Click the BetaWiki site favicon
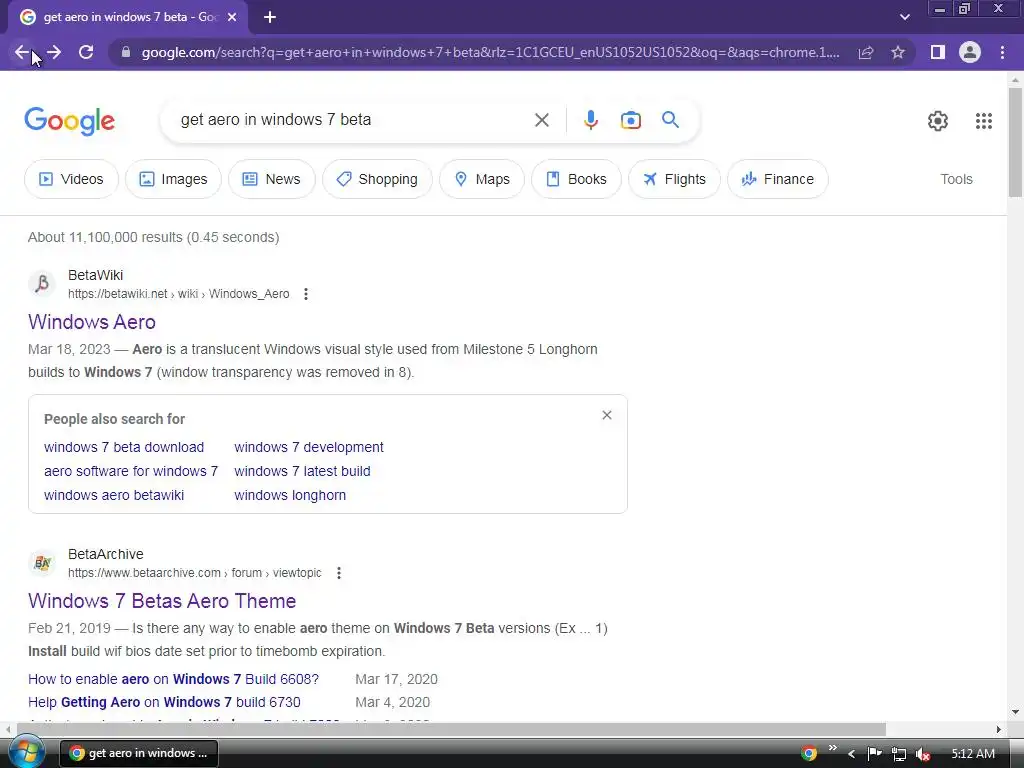Screen dimensions: 1024x768 coord(42,284)
